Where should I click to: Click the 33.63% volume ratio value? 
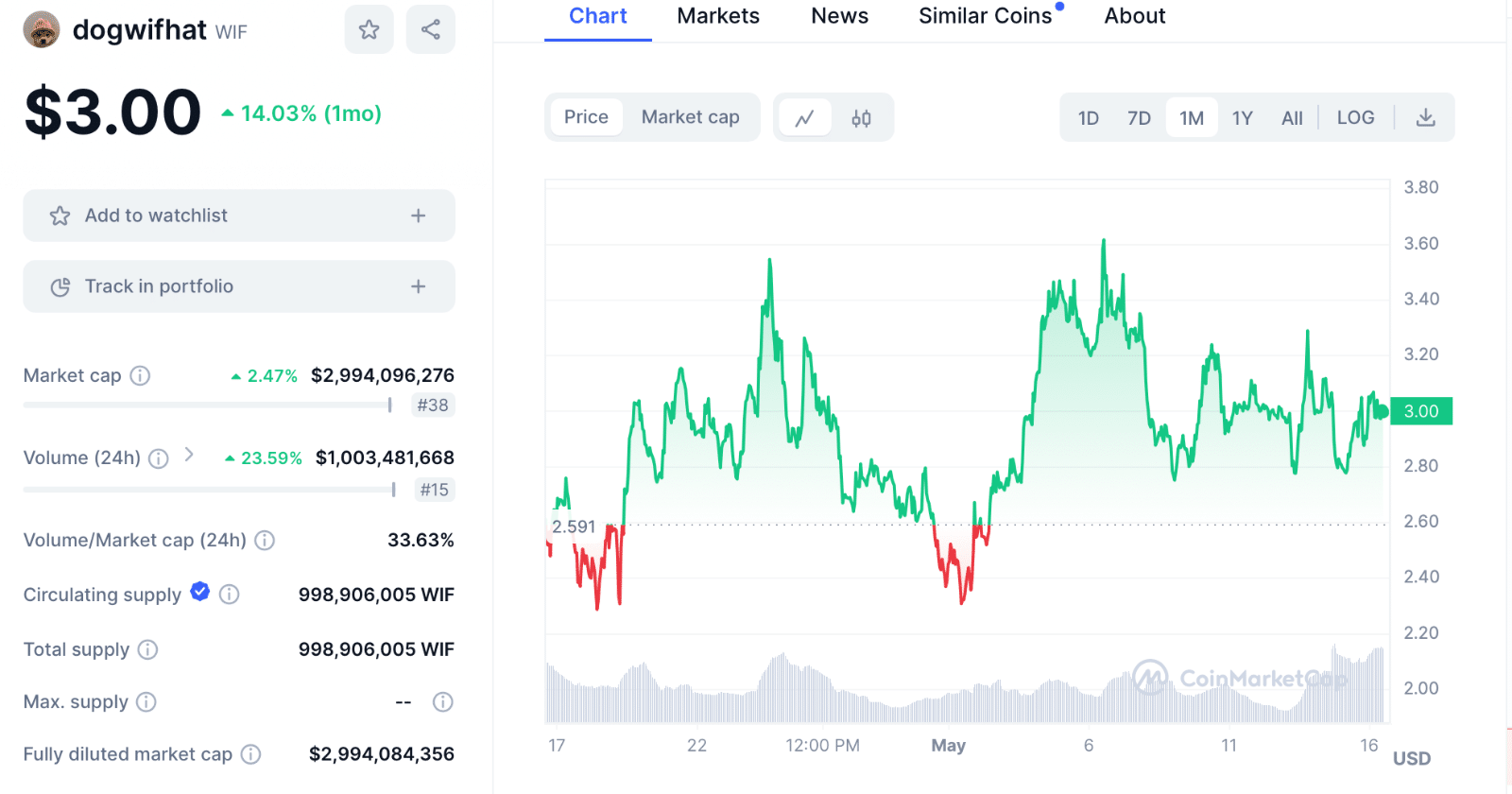(x=421, y=540)
